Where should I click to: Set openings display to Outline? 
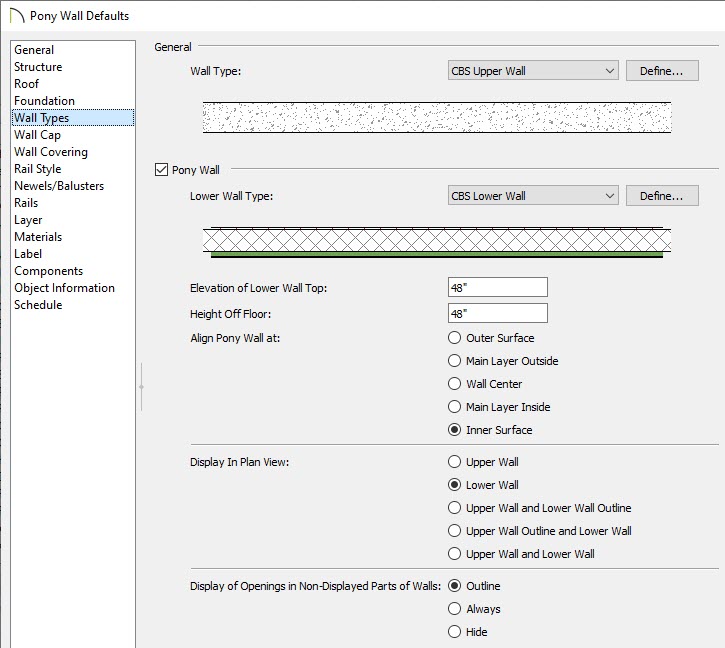455,586
